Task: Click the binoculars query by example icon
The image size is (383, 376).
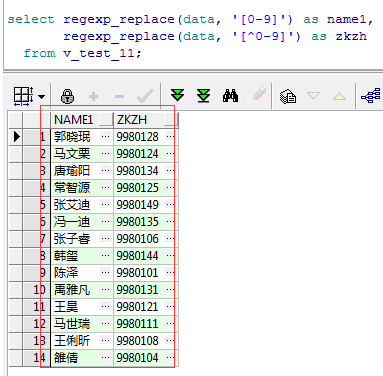Action: [x=230, y=96]
